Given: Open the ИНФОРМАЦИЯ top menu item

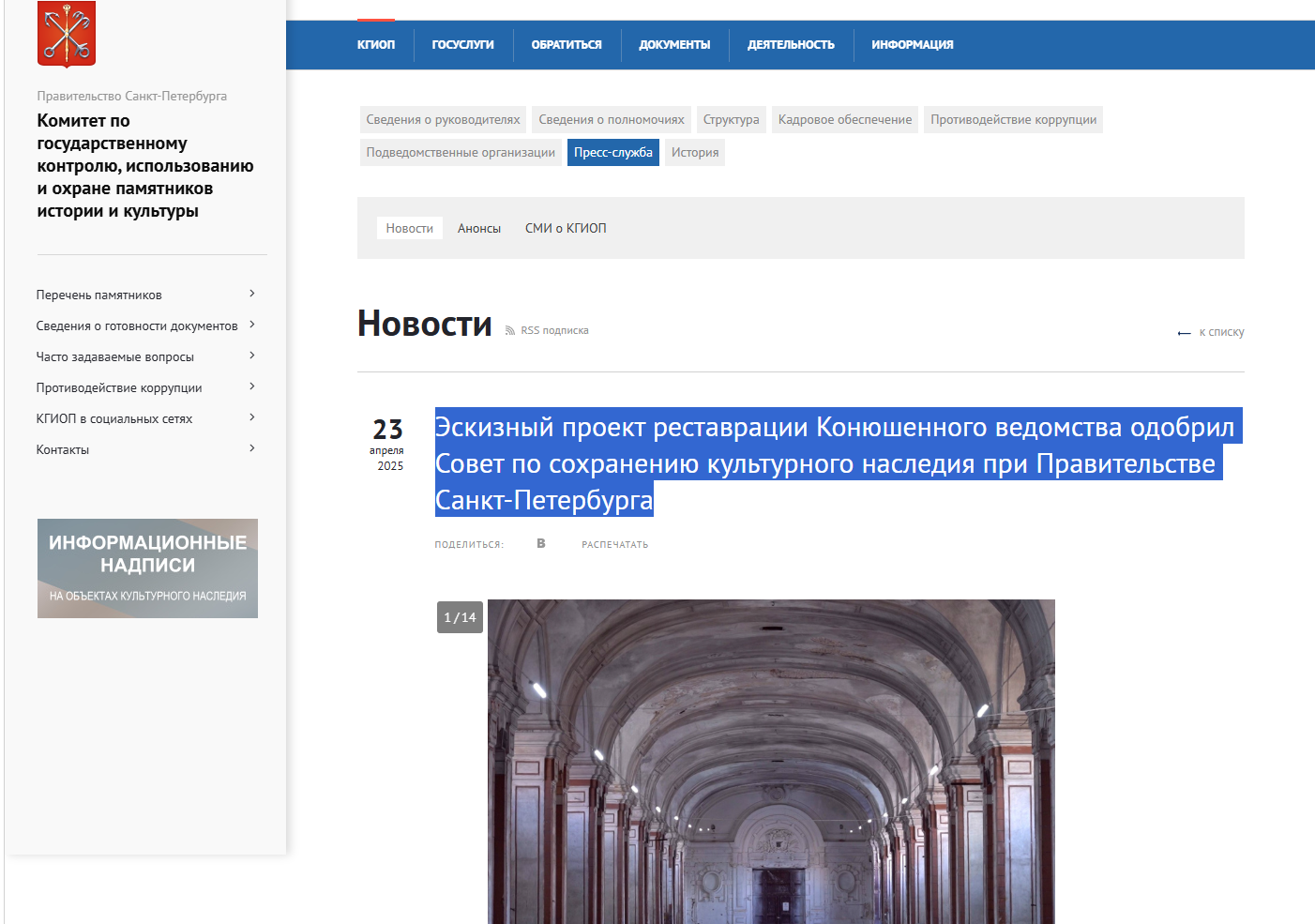Looking at the screenshot, I should 913,45.
